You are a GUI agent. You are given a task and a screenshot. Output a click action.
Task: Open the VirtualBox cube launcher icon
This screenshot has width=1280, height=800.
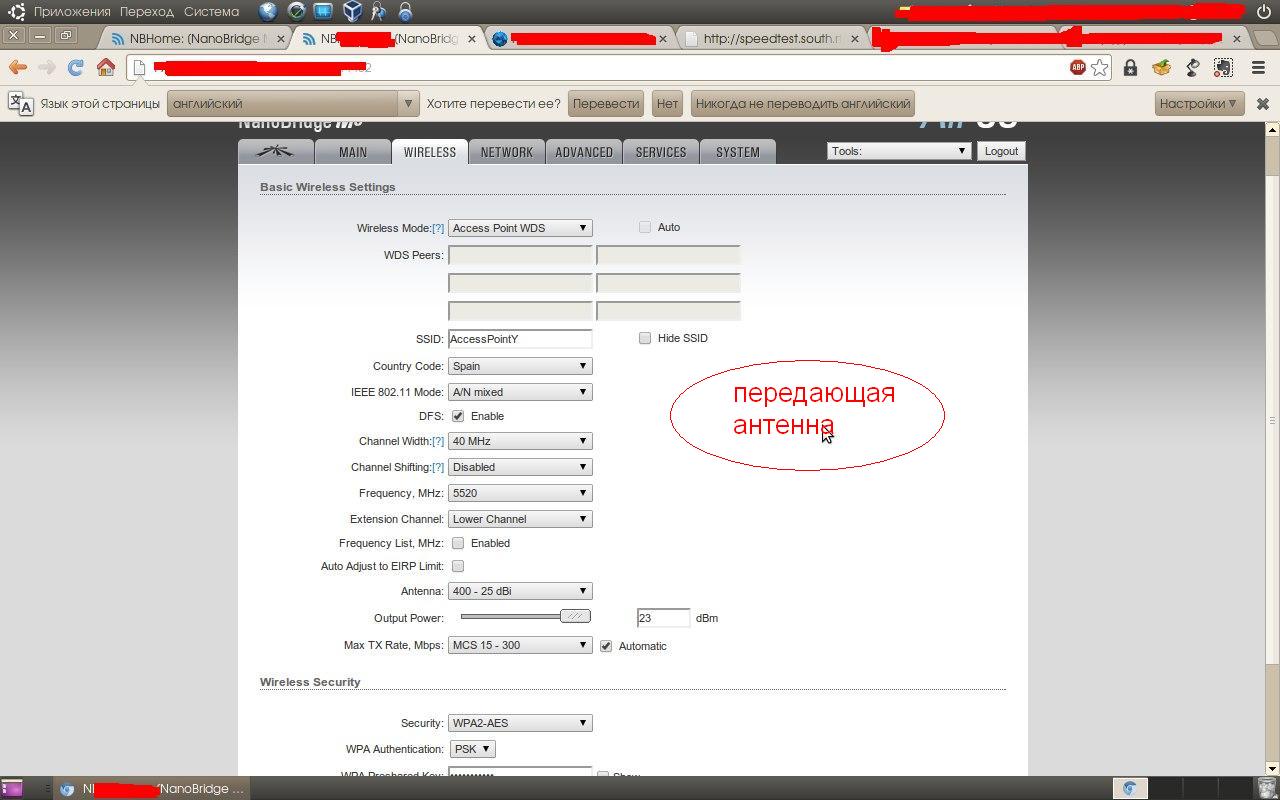[351, 12]
